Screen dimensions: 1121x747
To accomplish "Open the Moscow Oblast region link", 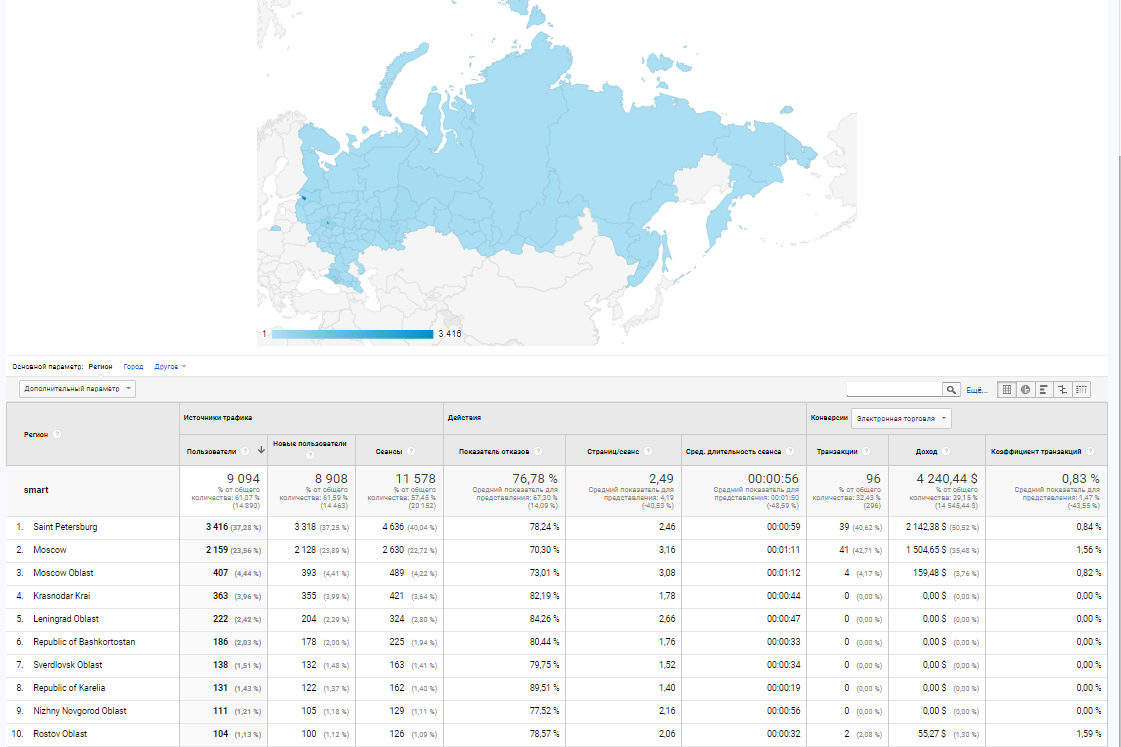I will [x=63, y=573].
